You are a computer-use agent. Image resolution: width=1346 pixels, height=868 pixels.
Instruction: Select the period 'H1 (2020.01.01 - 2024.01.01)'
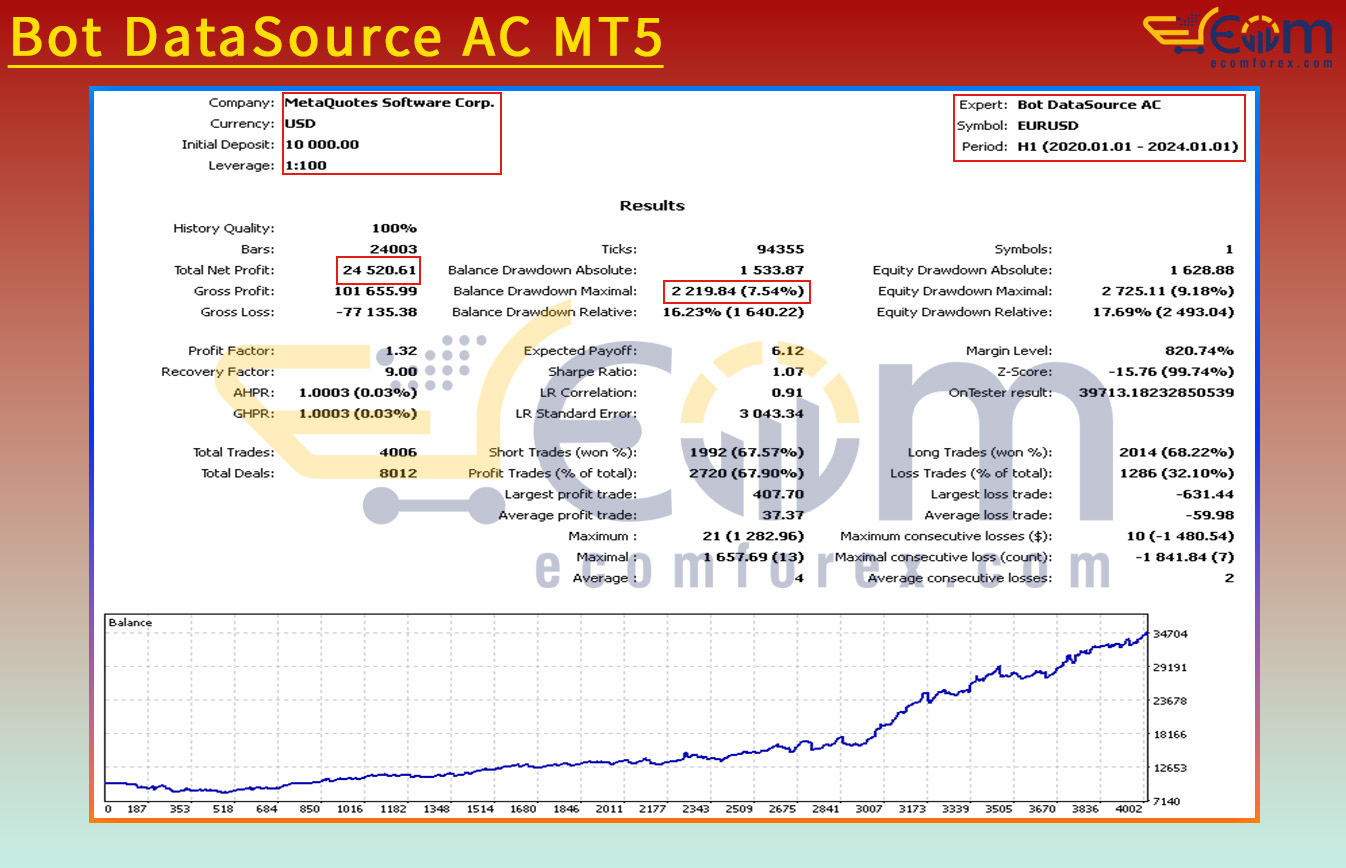tap(1128, 146)
